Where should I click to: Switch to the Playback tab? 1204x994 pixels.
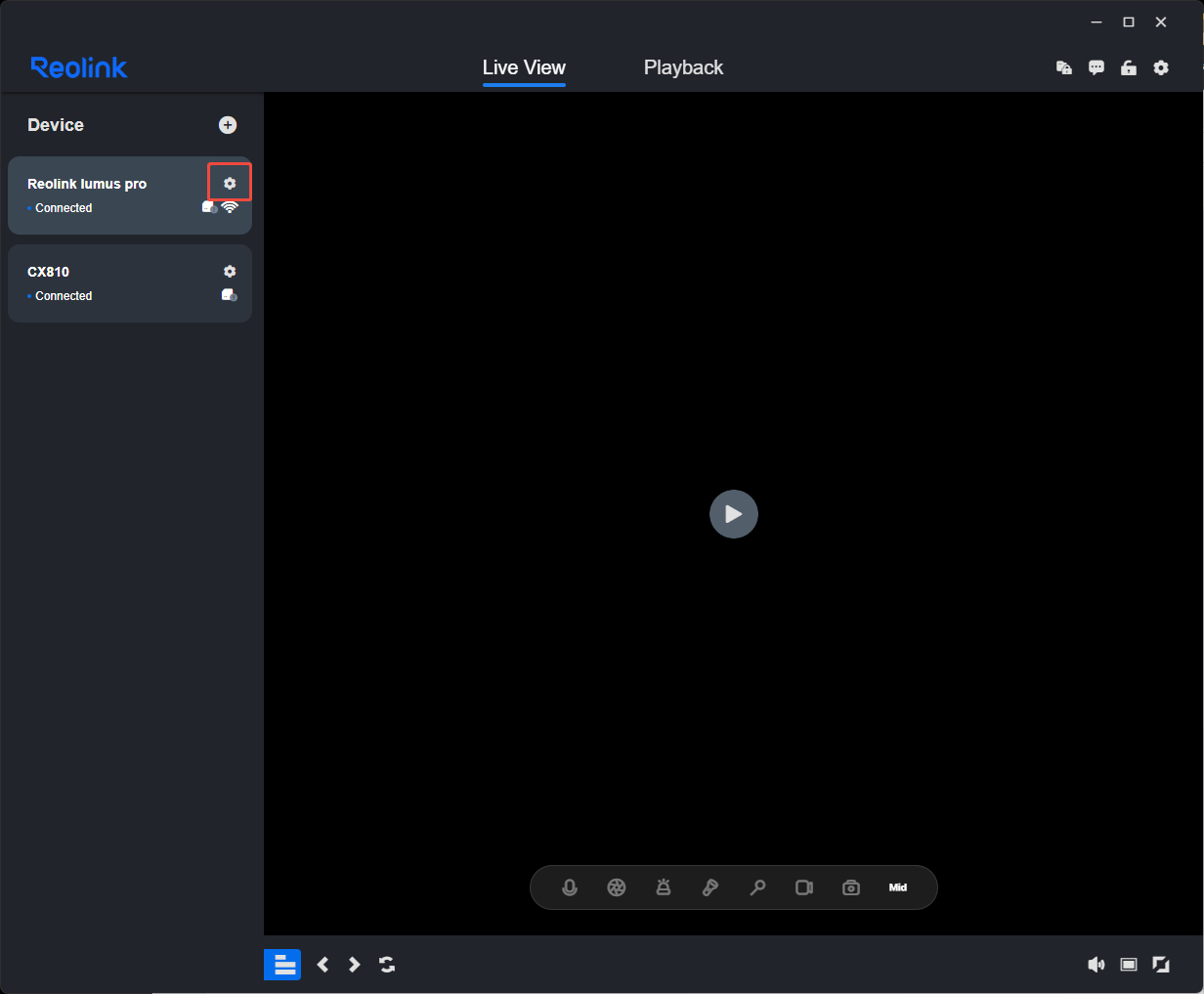(x=684, y=67)
